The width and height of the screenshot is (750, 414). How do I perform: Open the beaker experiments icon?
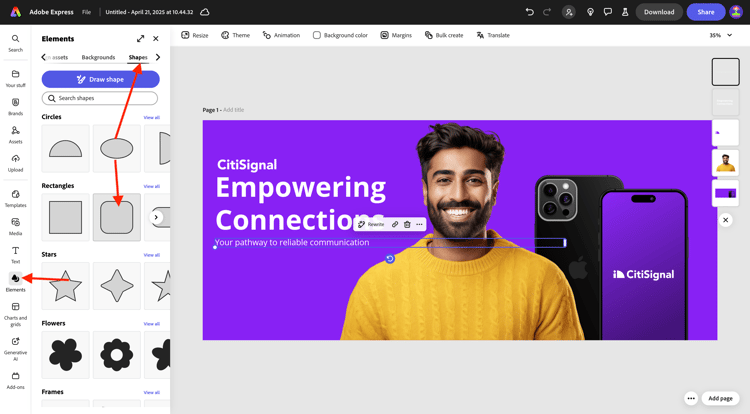625,12
